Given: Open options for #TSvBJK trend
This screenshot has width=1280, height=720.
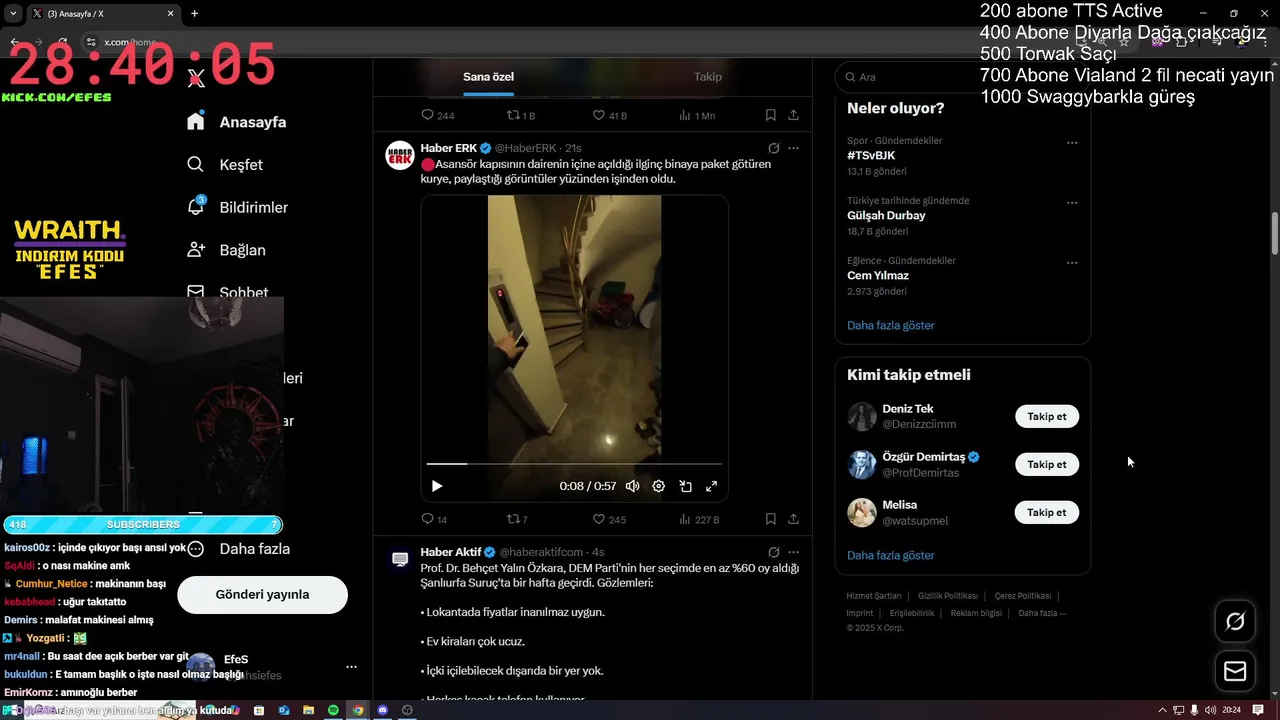Looking at the screenshot, I should [x=1072, y=143].
